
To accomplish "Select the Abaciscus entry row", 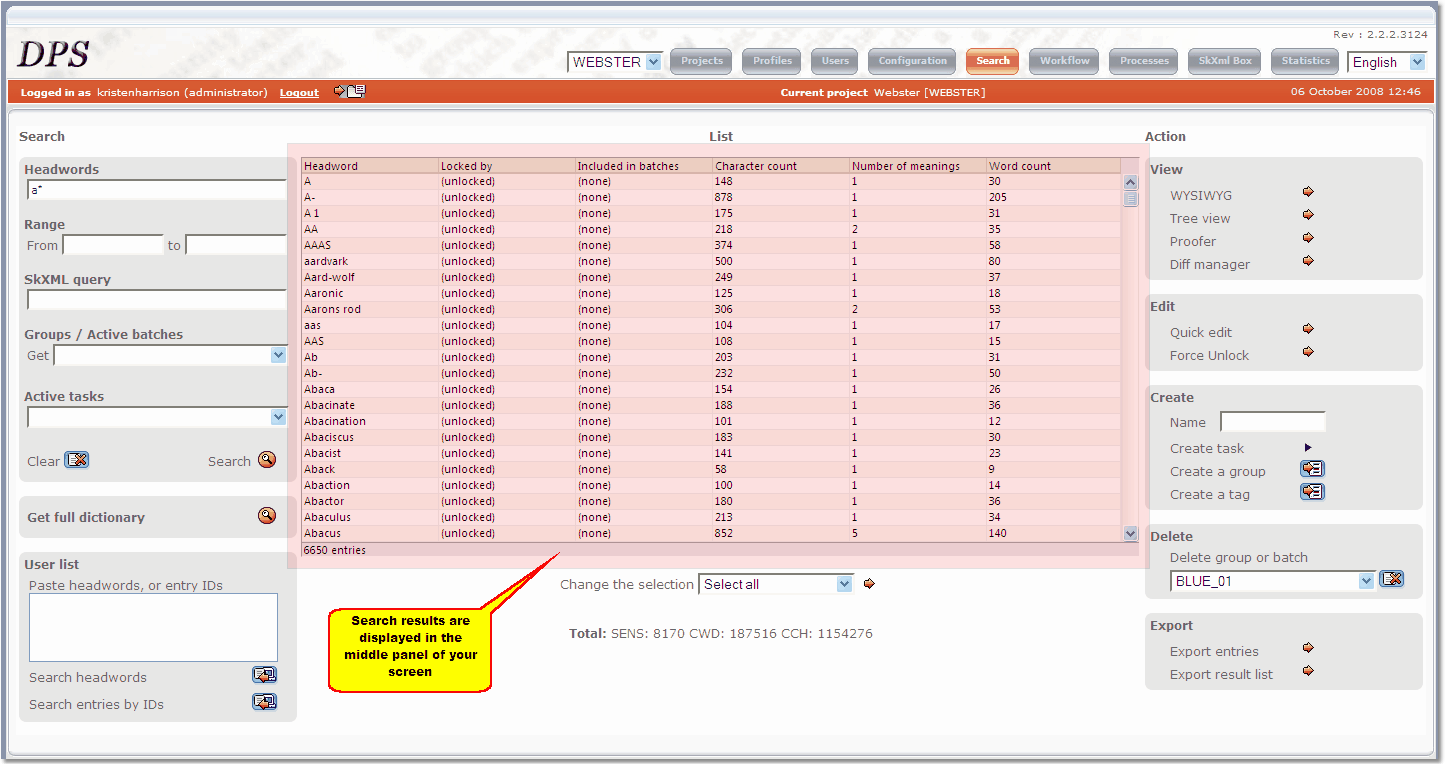I will pyautogui.click(x=711, y=437).
